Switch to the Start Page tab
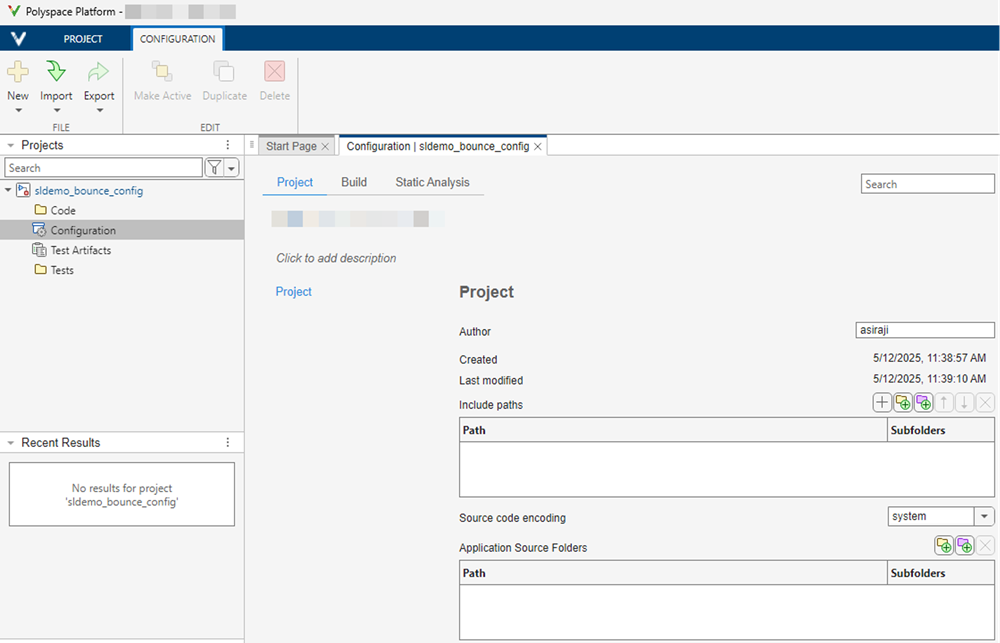The width and height of the screenshot is (1000, 643). [291, 146]
